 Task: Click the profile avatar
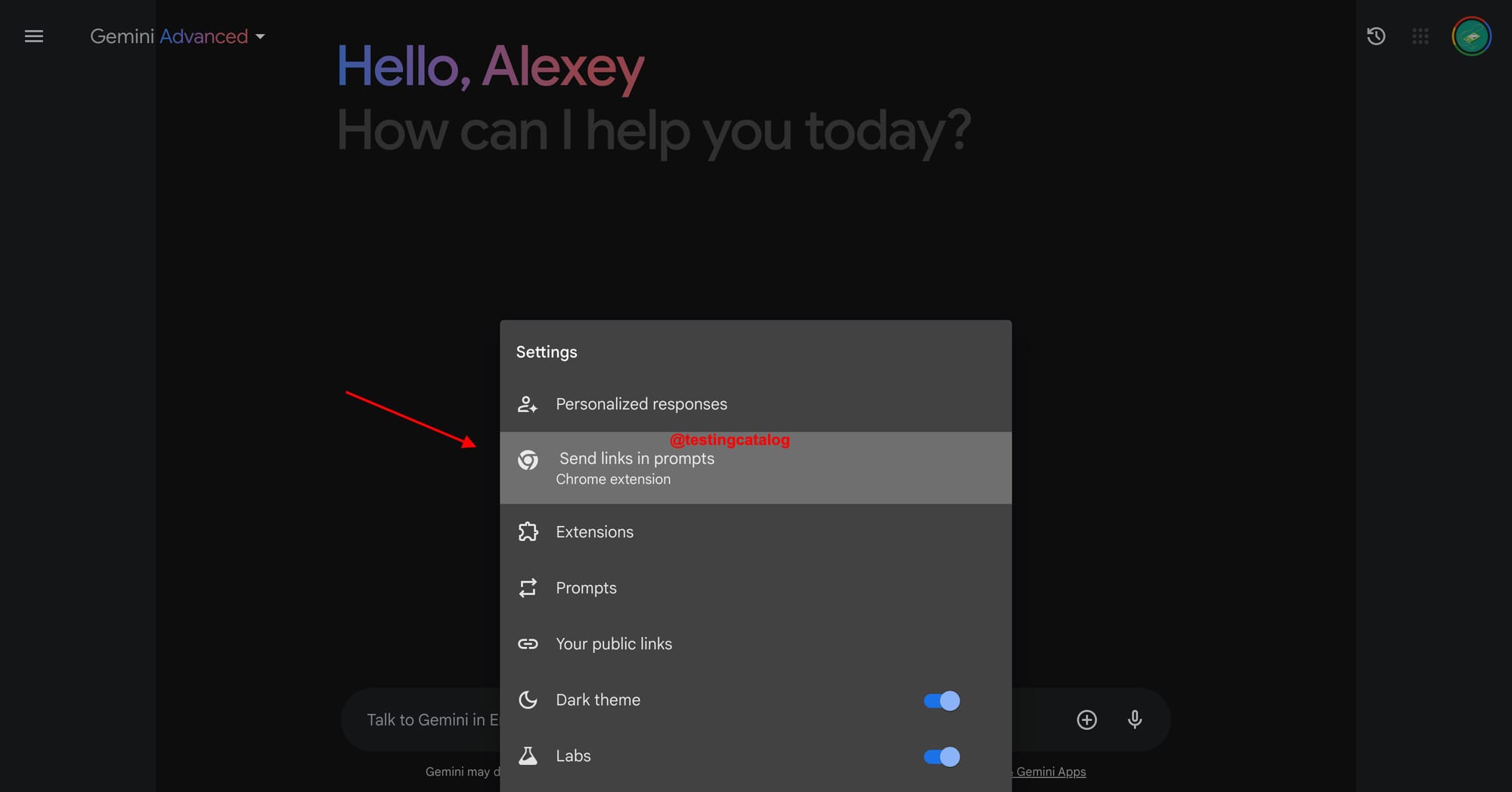coord(1470,36)
